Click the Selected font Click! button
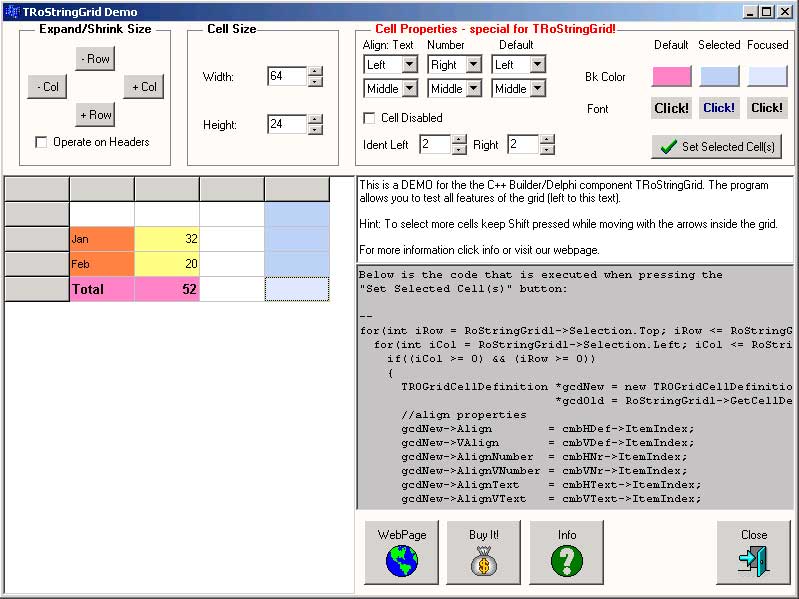Image resolution: width=799 pixels, height=599 pixels. pos(719,108)
